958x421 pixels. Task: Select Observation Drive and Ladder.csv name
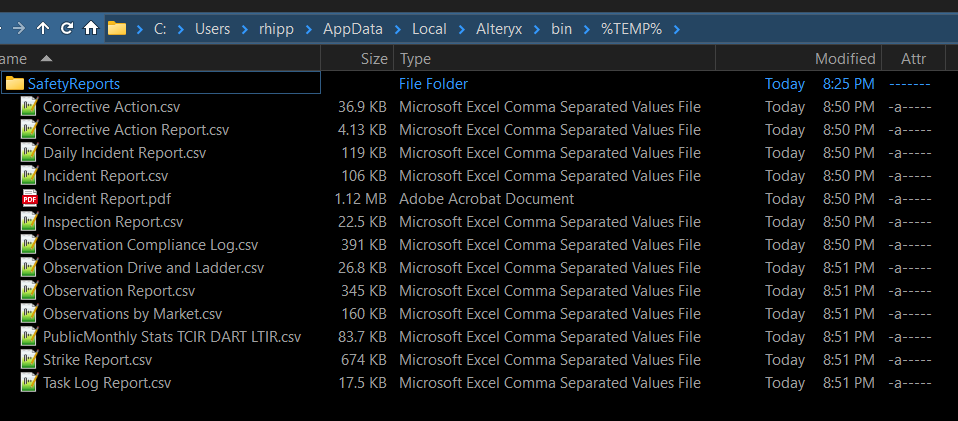pyautogui.click(x=154, y=268)
